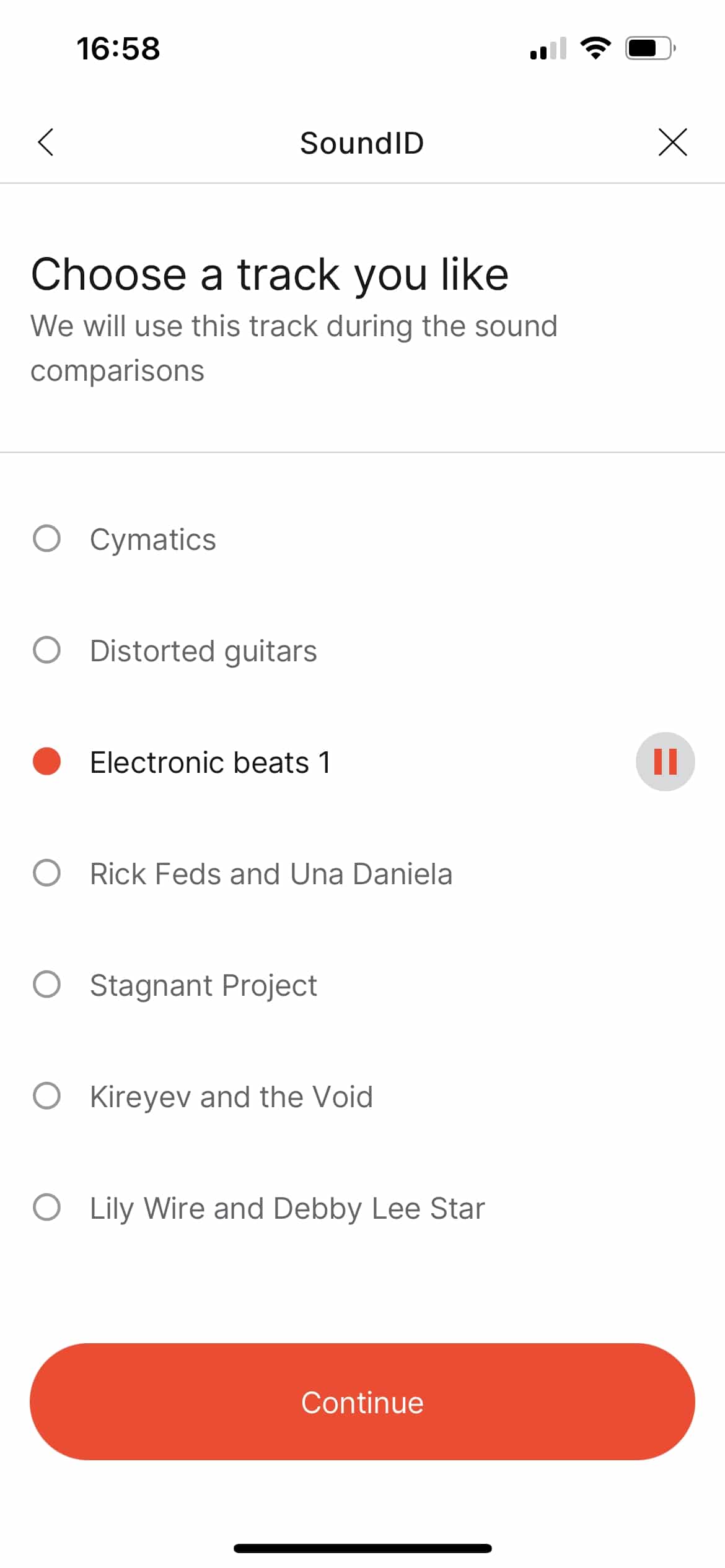Viewport: 725px width, 1568px height.
Task: Tap the Kireyev and the Void label
Action: click(x=231, y=1097)
